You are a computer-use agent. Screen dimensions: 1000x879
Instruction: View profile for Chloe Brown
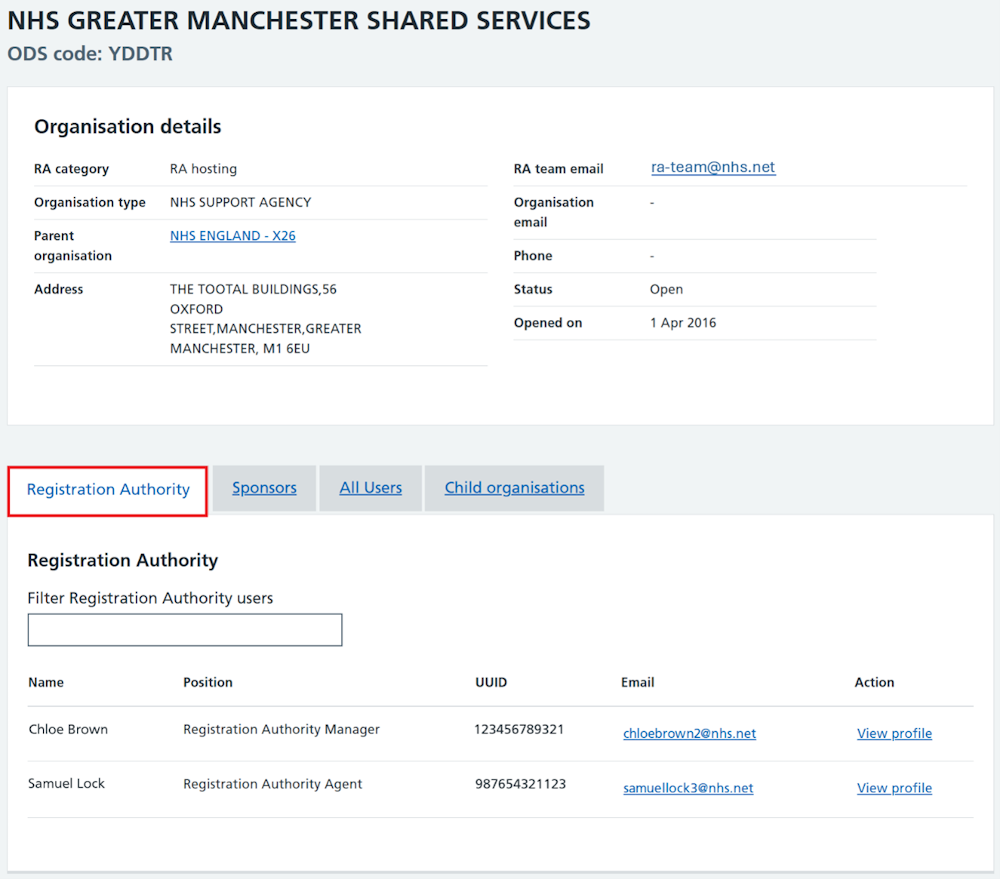894,733
